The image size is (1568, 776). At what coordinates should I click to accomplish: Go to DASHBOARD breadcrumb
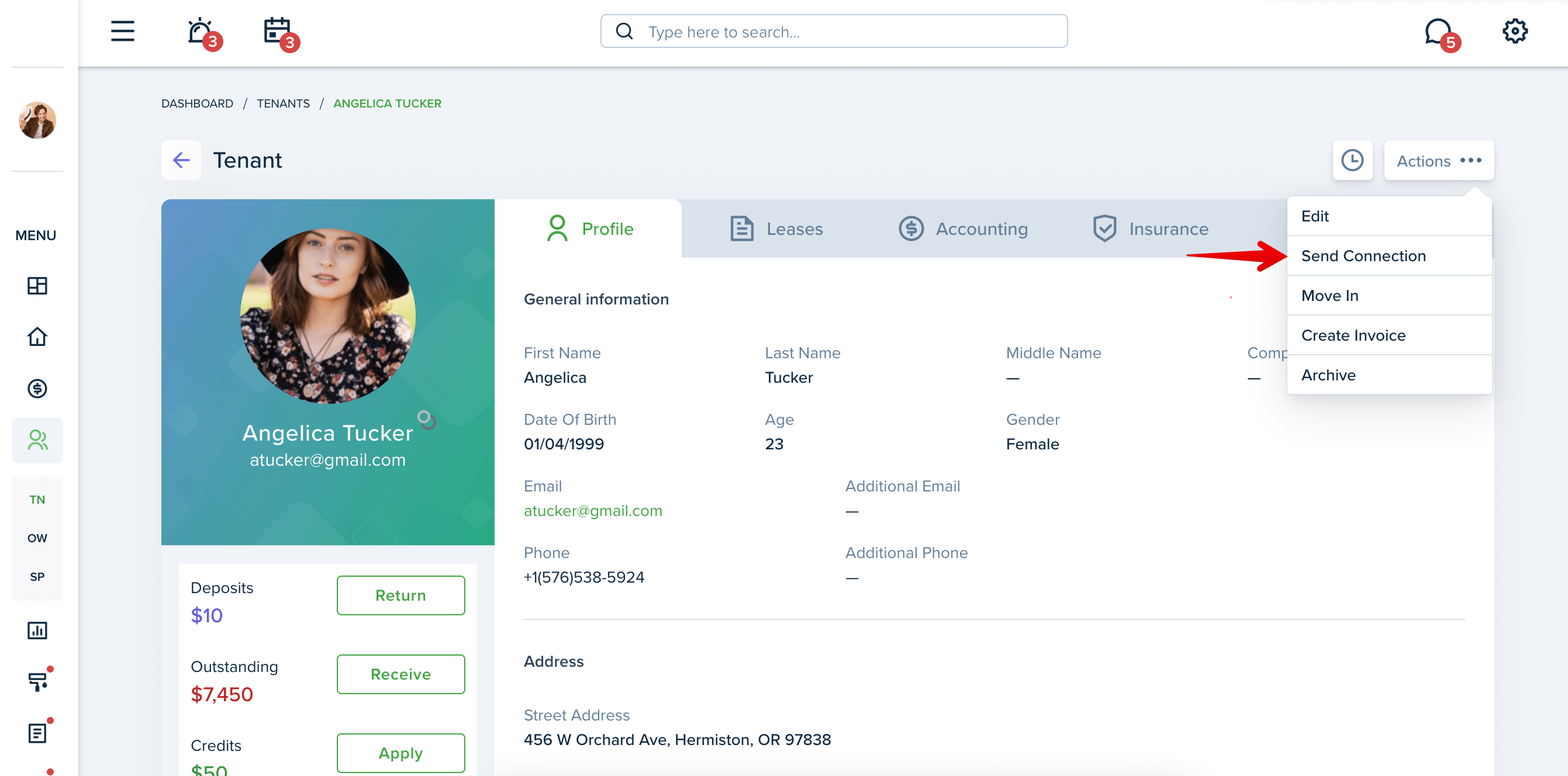pos(197,103)
